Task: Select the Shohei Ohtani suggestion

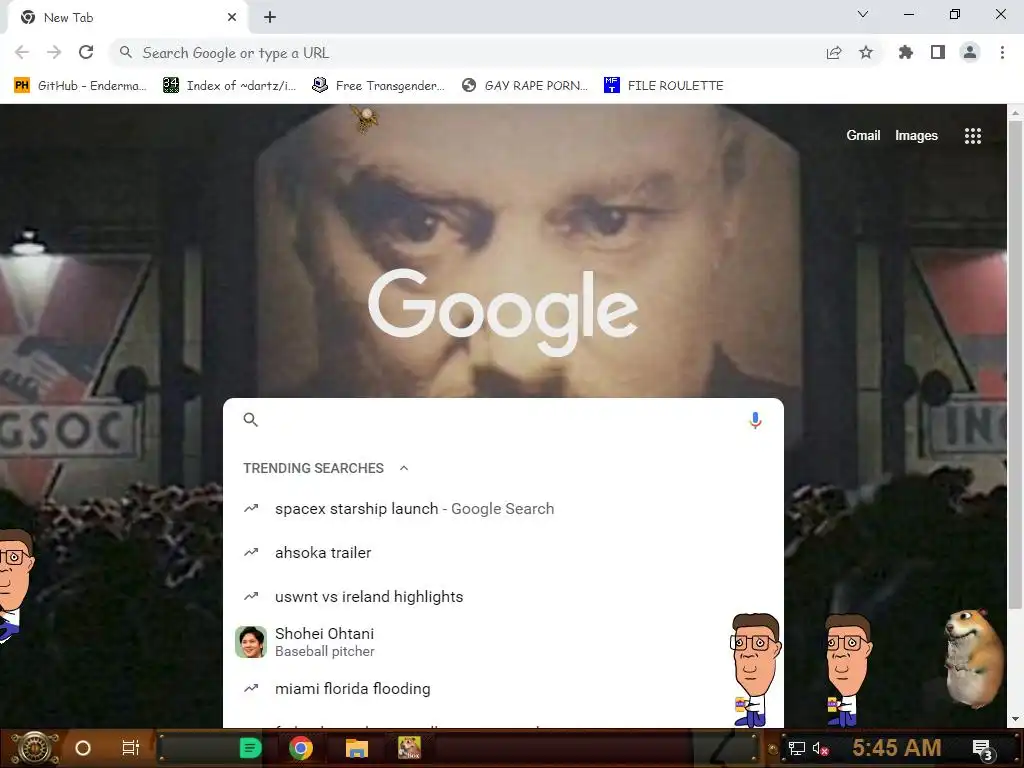Action: (503, 642)
